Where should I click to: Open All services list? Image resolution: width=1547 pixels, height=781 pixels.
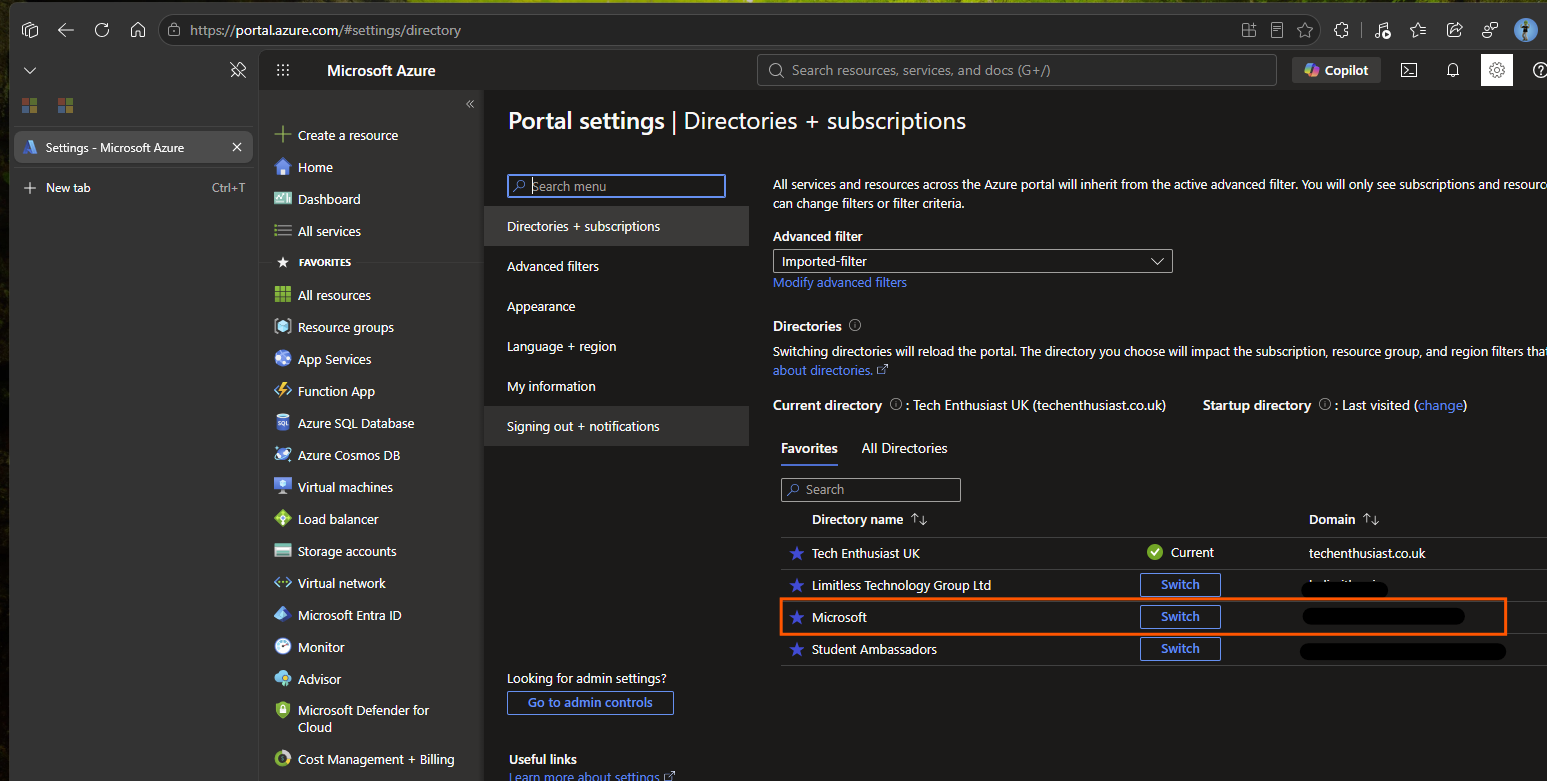[318, 231]
